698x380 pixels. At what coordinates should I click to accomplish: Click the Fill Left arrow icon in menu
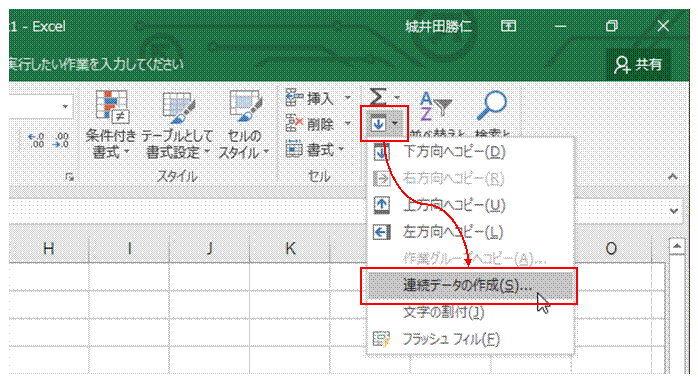[381, 232]
